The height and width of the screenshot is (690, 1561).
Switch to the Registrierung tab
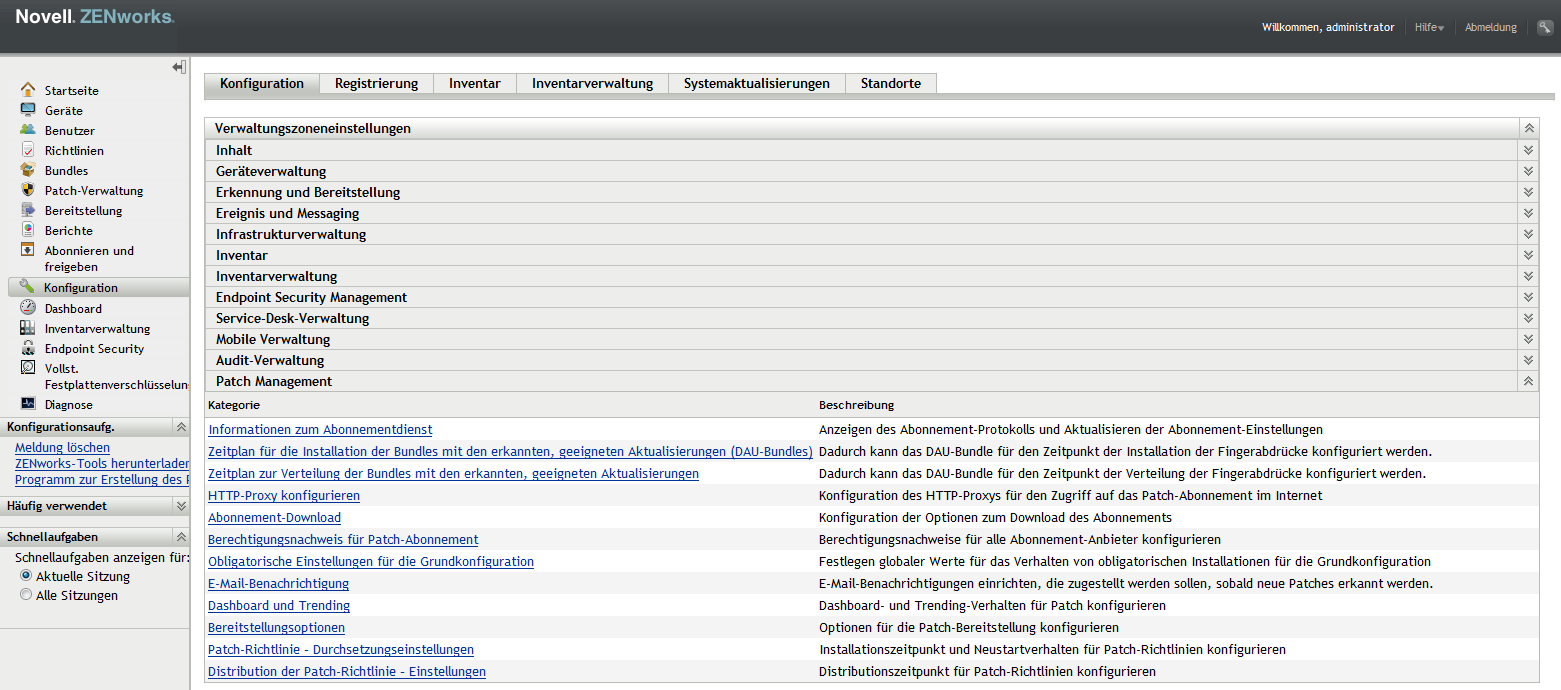pyautogui.click(x=376, y=83)
